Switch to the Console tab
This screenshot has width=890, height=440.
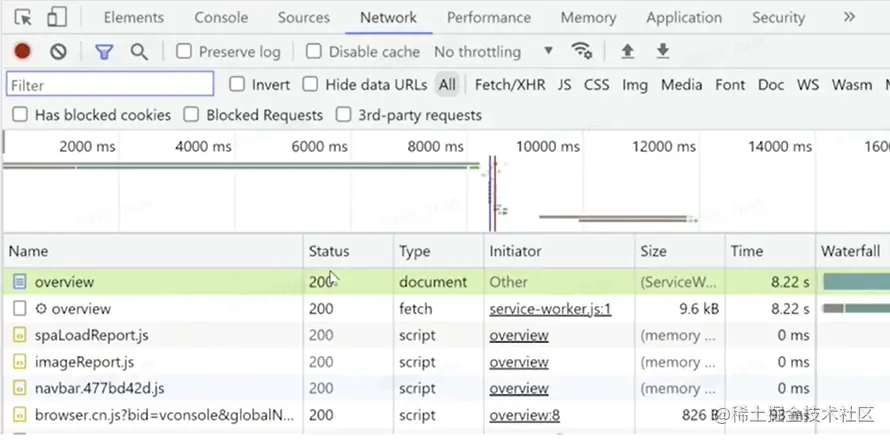point(221,18)
